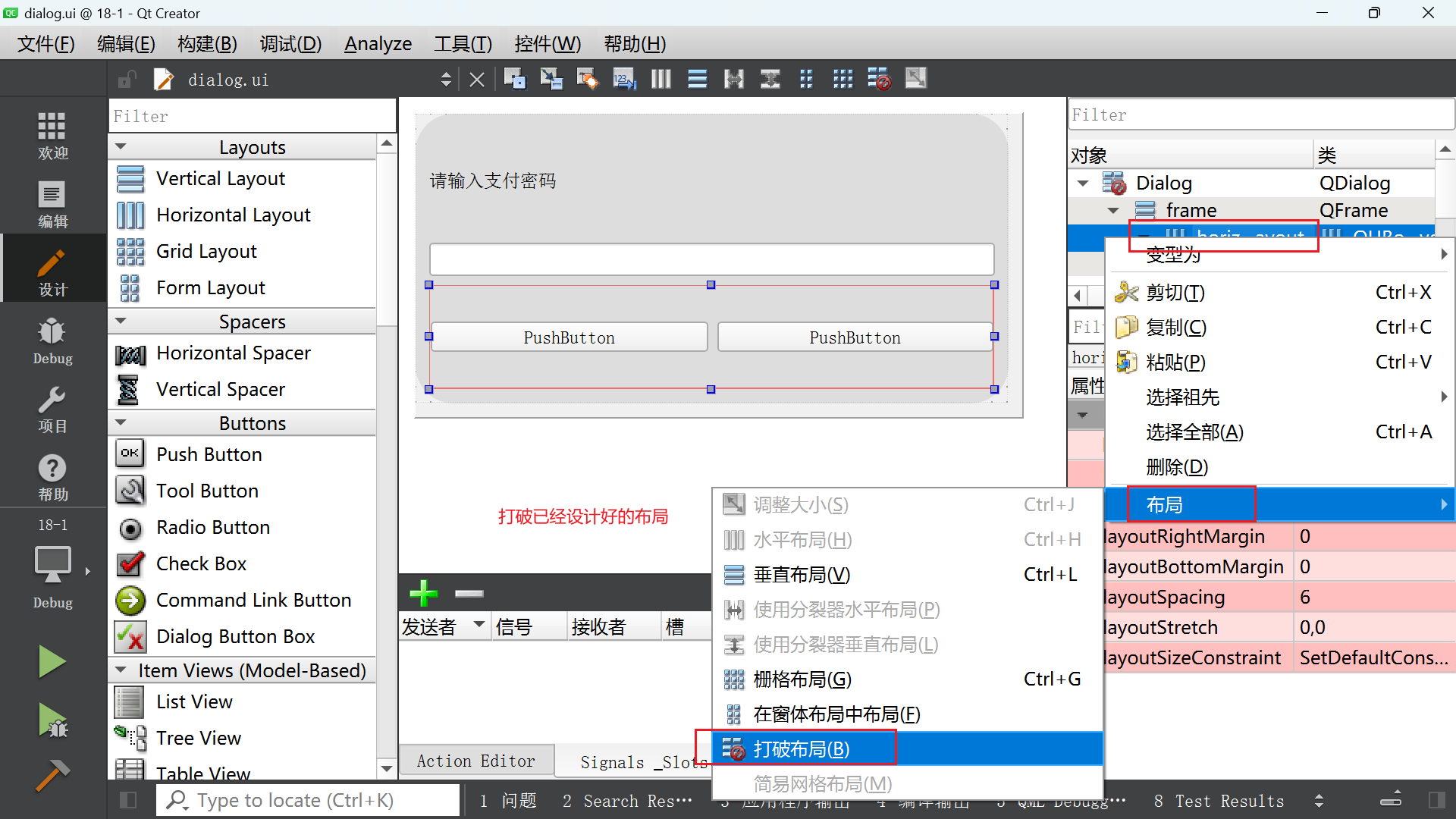Viewport: 1456px width, 819px height.
Task: Click the Lay Out Vertically toolbar icon
Action: point(697,78)
